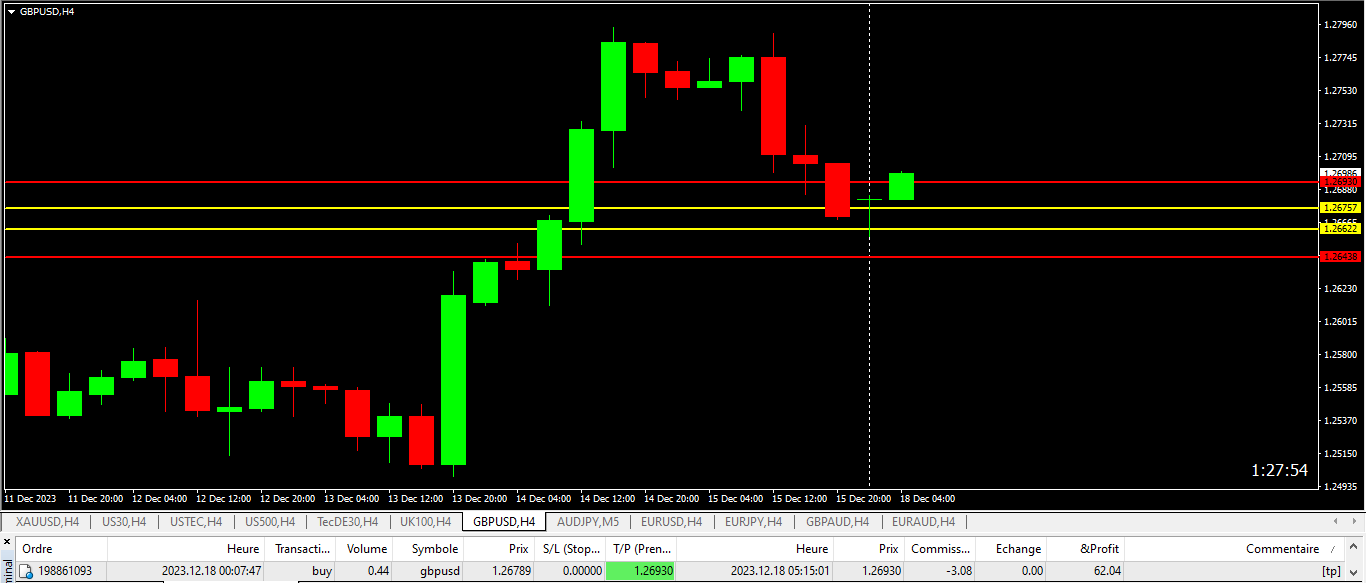Screen dimensions: 1366x583
Task: Switch to the XAUUSD,H4 chart tab
Action: [47, 522]
